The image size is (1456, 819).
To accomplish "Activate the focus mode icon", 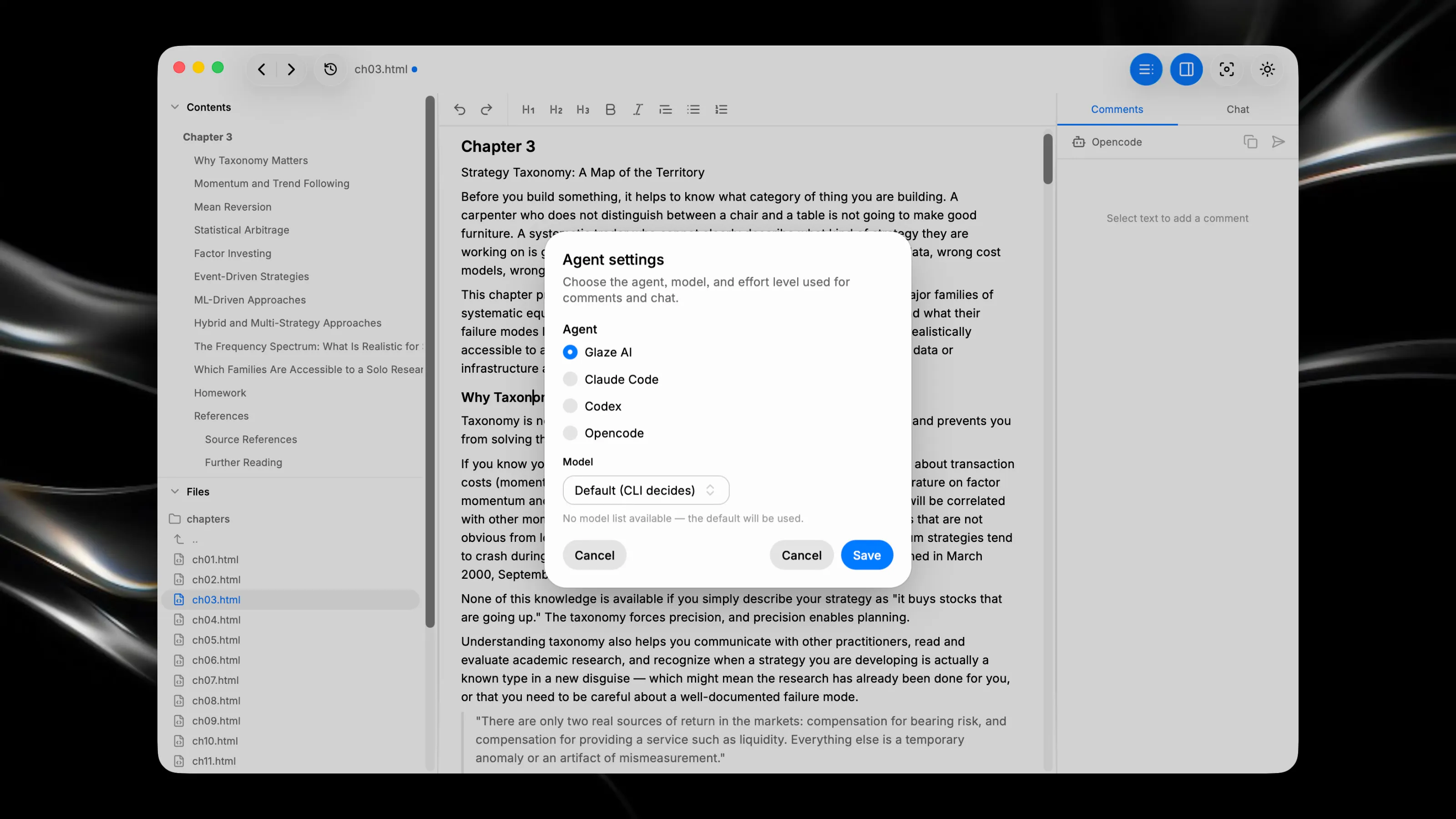I will 1227,69.
